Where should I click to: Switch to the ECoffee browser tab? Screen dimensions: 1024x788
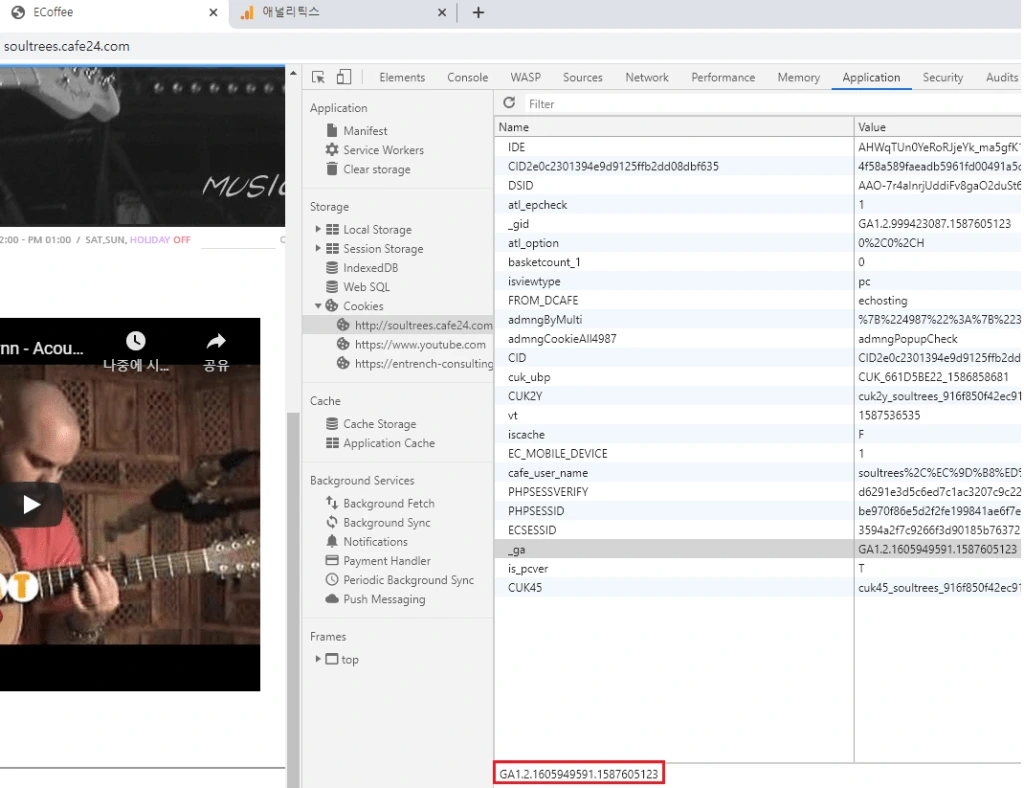coord(114,12)
